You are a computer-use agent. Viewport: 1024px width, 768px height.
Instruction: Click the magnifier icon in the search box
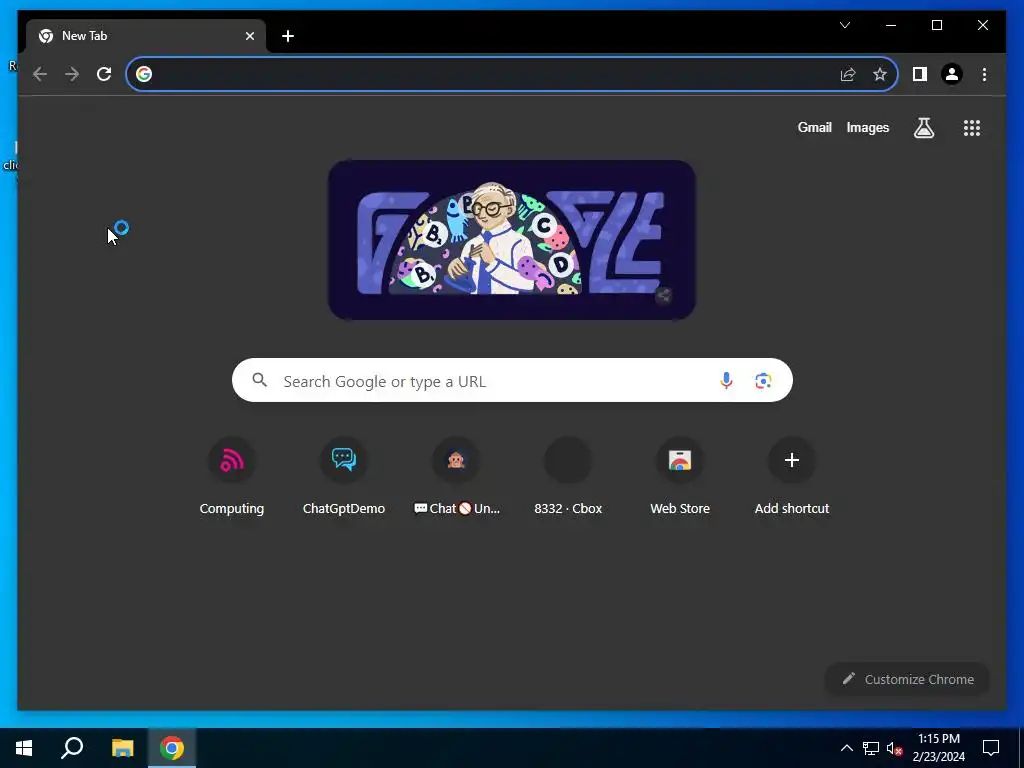[260, 380]
